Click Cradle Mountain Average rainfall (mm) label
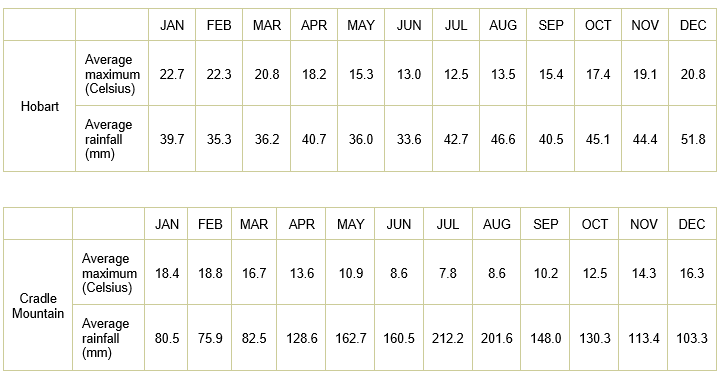The image size is (721, 375). pos(105,338)
